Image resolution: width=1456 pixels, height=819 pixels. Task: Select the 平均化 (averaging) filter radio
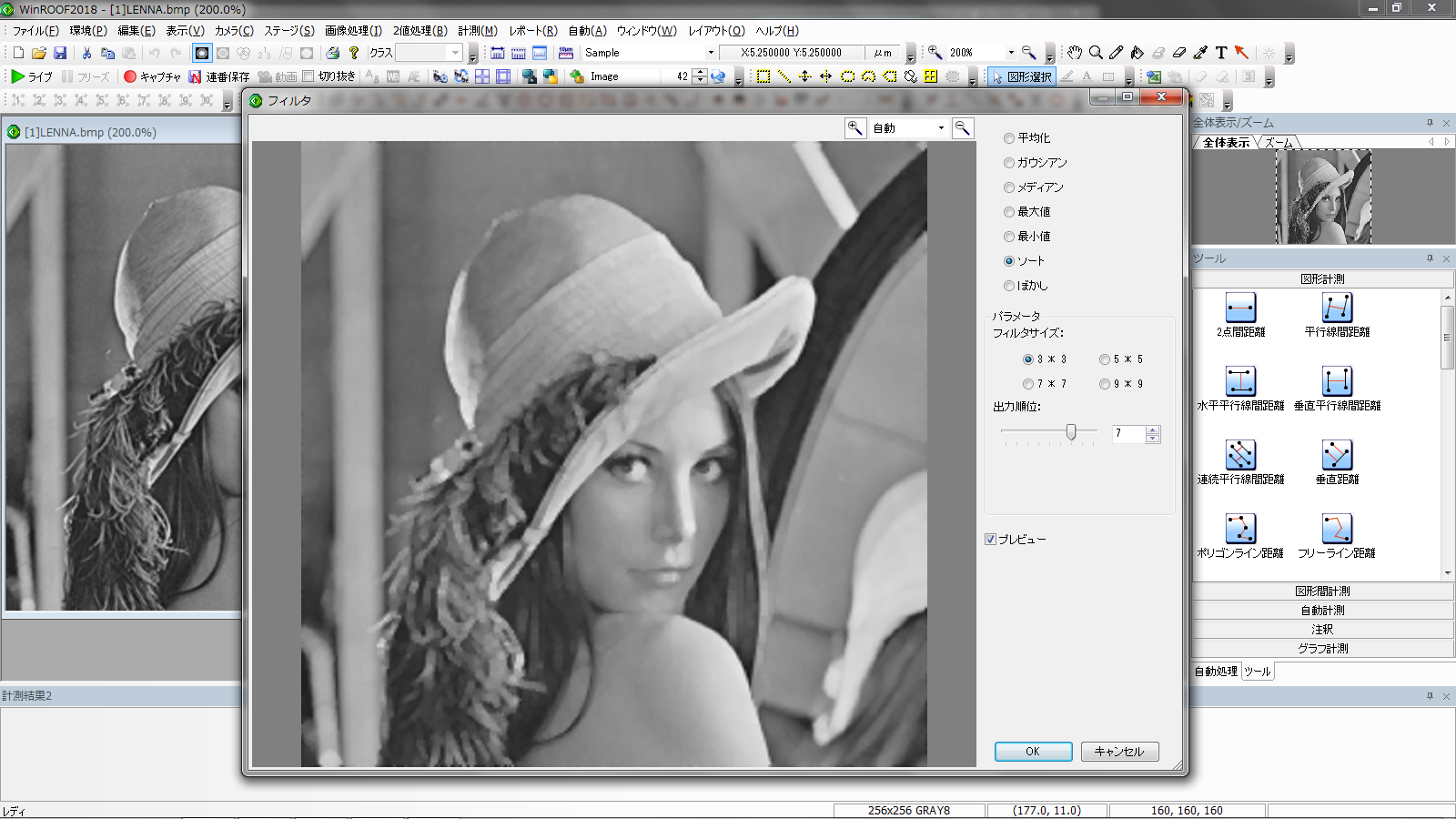coord(1009,138)
